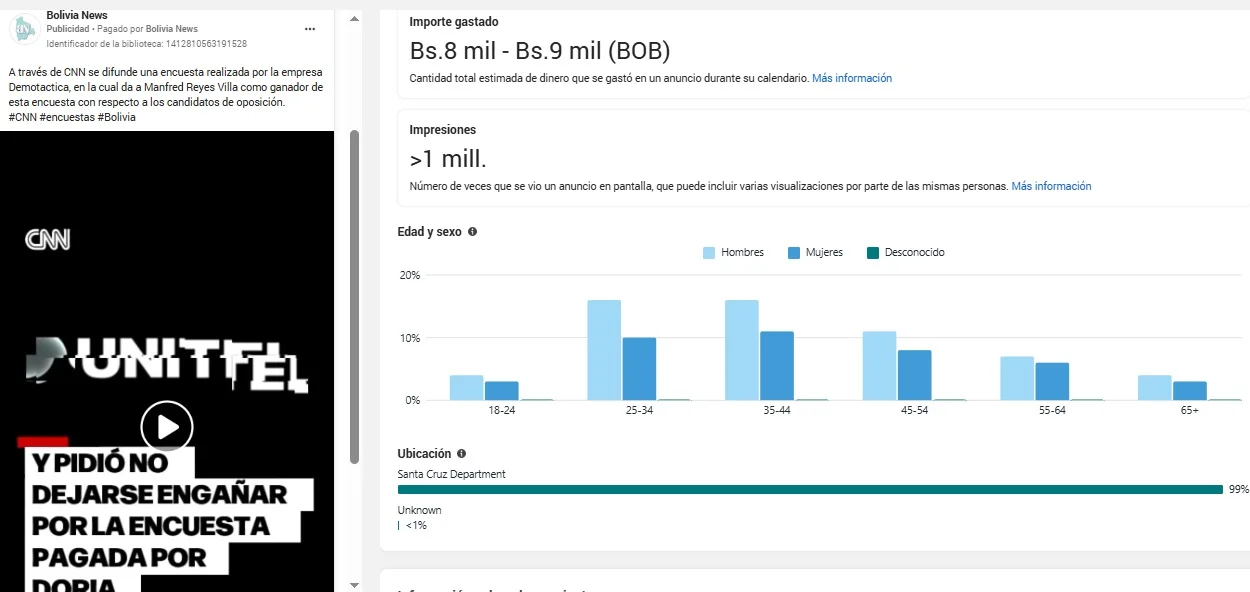Viewport: 1250px width, 592px height.
Task: Click the scroll down arrow of the ad panel
Action: [x=354, y=584]
